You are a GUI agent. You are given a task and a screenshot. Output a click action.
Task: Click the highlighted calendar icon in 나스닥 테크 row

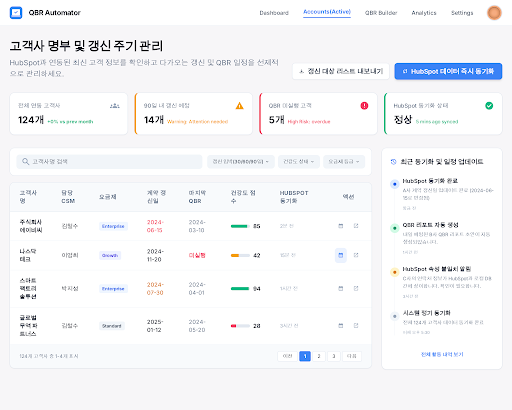point(341,255)
